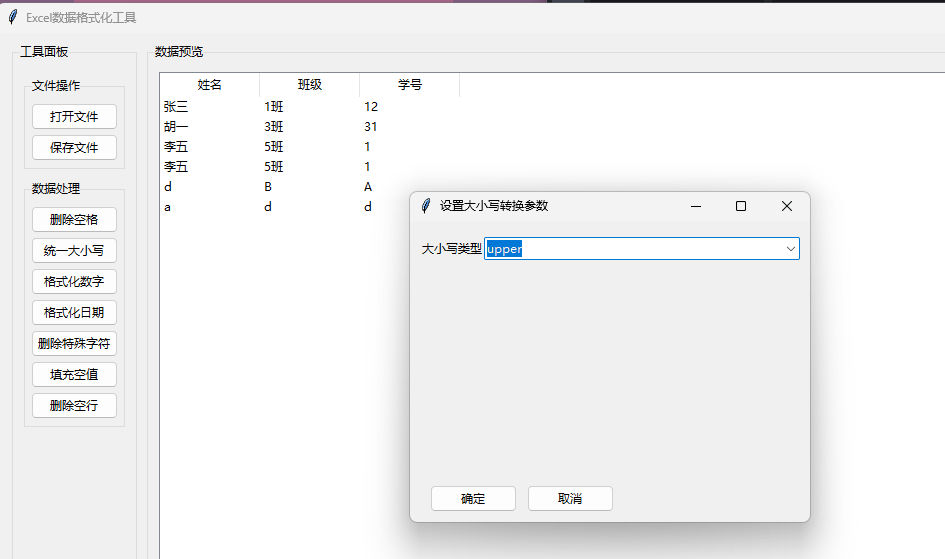Click the 班级 column header
The height and width of the screenshot is (559, 945).
(310, 85)
